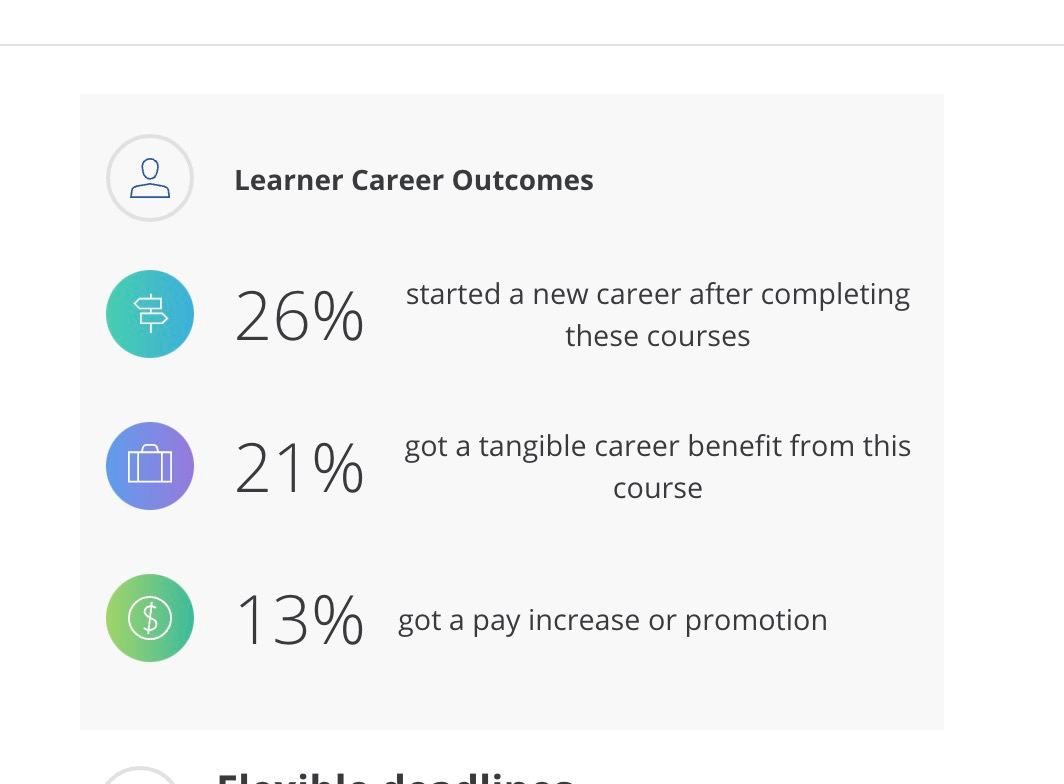This screenshot has height=784, width=1064.
Task: Click 'these courses' text line
Action: pyautogui.click(x=658, y=336)
